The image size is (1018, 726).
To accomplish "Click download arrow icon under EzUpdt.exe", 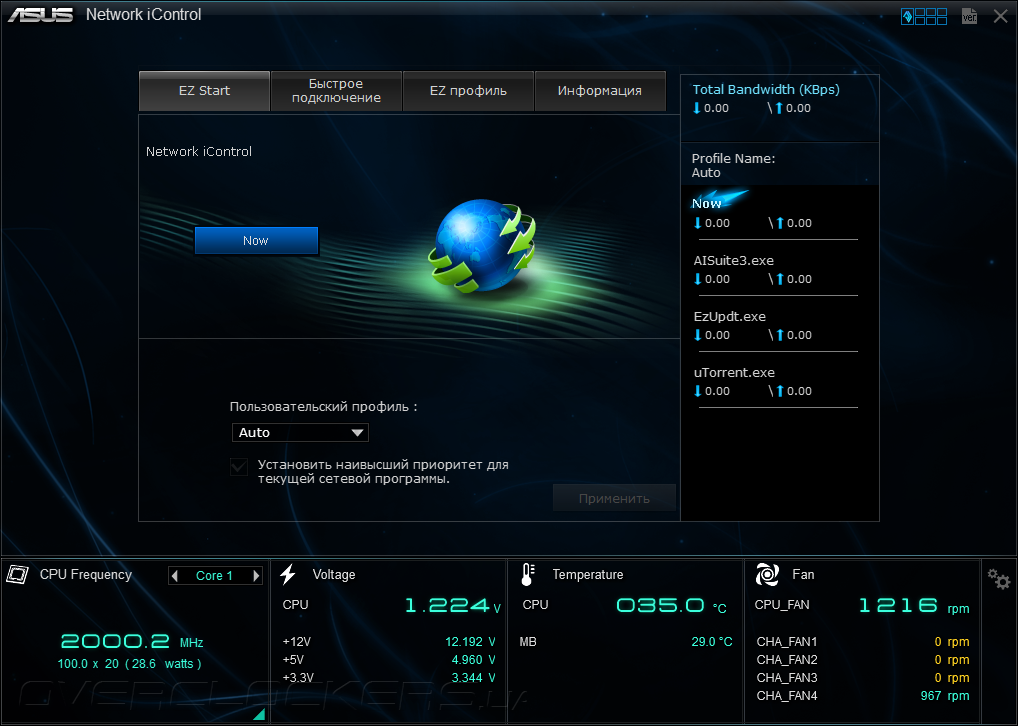I will coord(698,336).
